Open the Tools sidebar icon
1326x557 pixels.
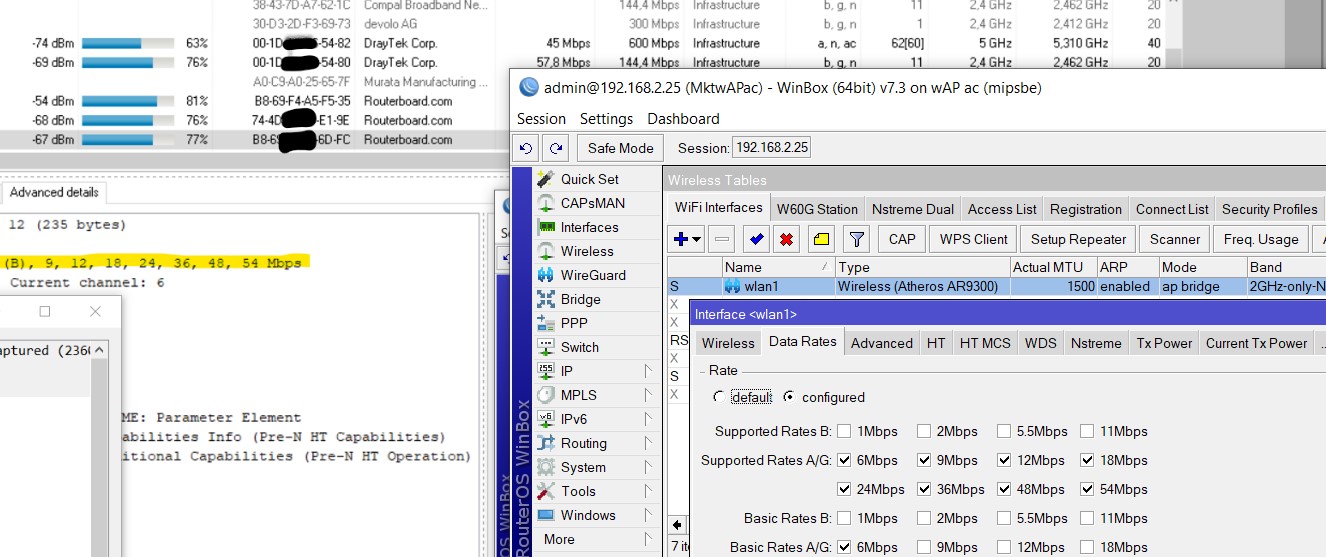[x=545, y=491]
